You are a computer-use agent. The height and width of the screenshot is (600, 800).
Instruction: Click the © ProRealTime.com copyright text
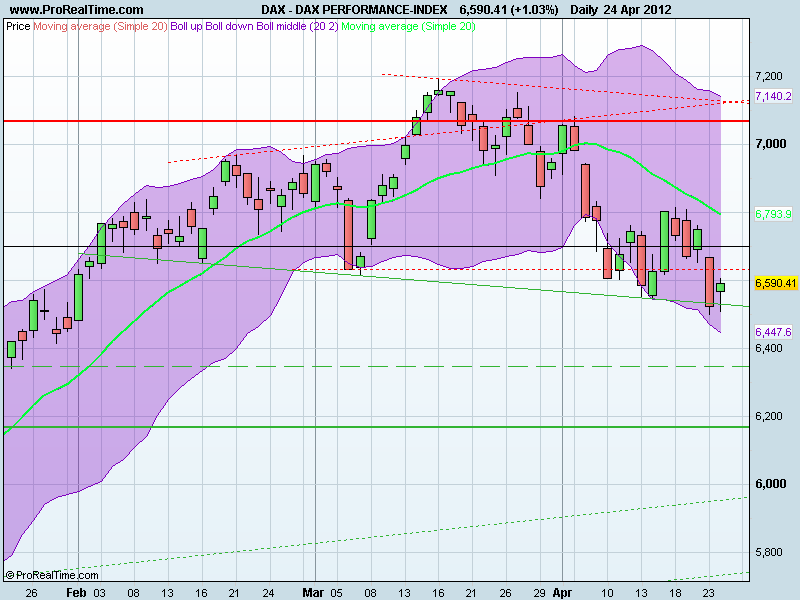pyautogui.click(x=52, y=575)
